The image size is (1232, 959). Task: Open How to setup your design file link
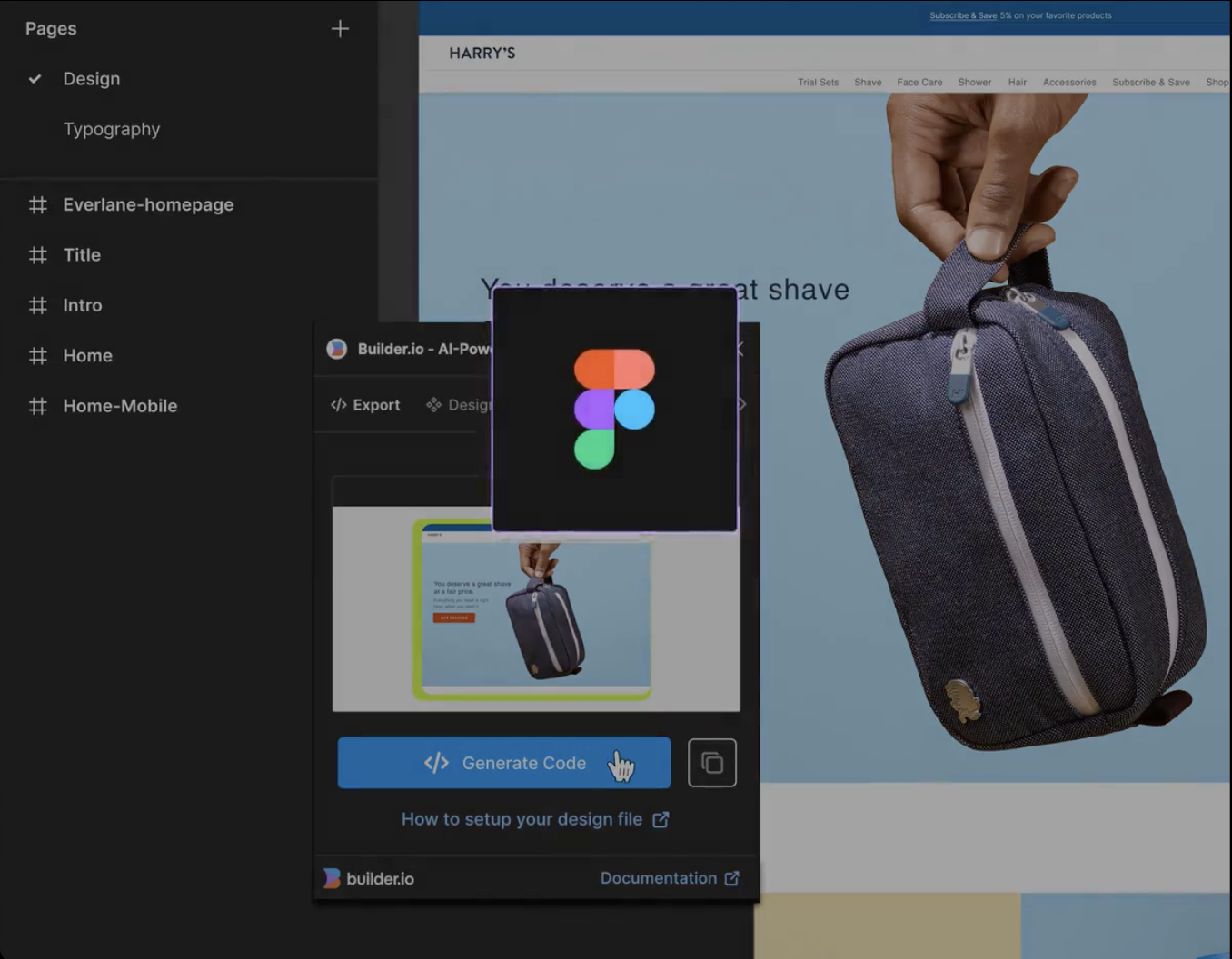click(x=535, y=819)
